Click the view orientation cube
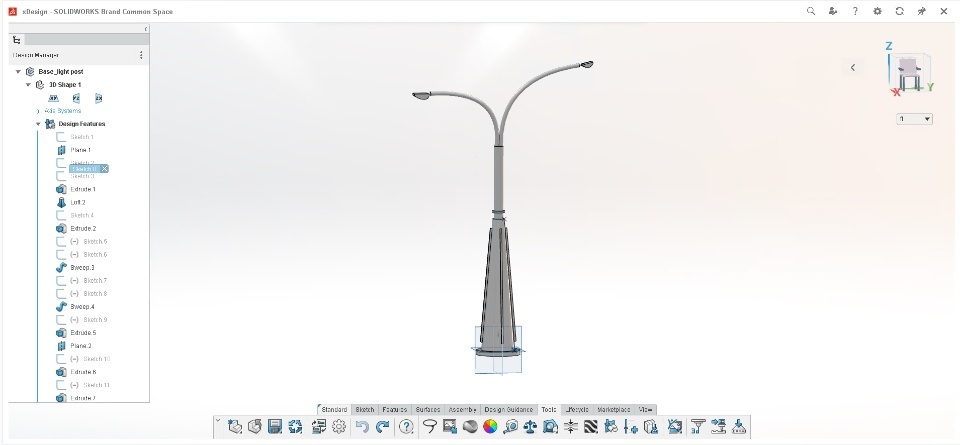960x445 pixels. pyautogui.click(x=909, y=72)
